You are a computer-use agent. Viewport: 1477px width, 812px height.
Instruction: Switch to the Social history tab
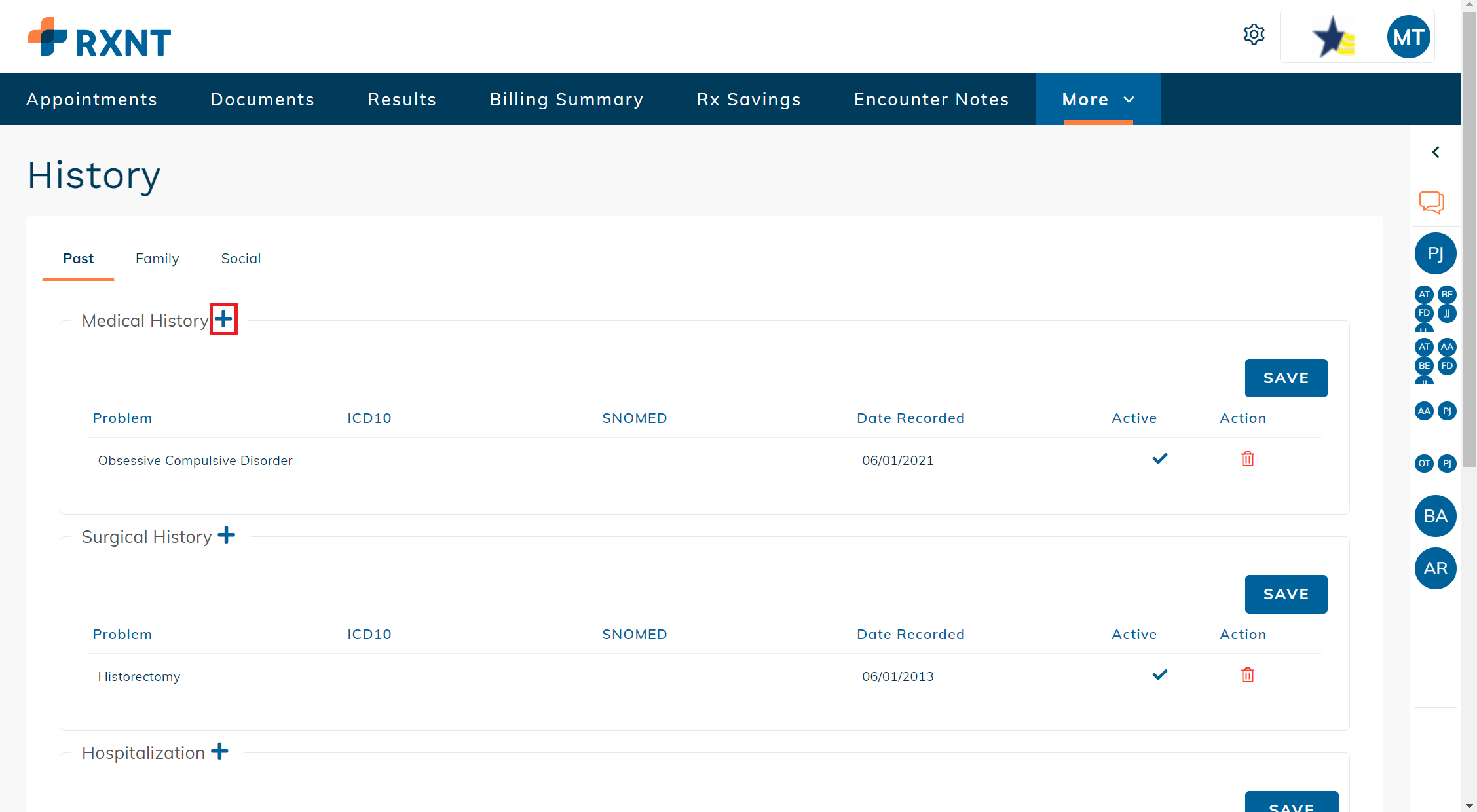tap(241, 259)
